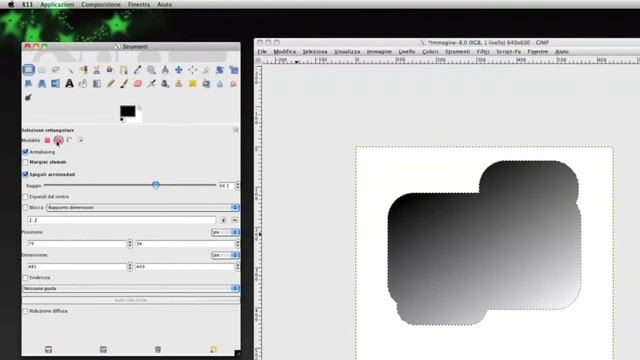The width and height of the screenshot is (640, 360).
Task: Click the delete tool options trash icon
Action: click(158, 349)
